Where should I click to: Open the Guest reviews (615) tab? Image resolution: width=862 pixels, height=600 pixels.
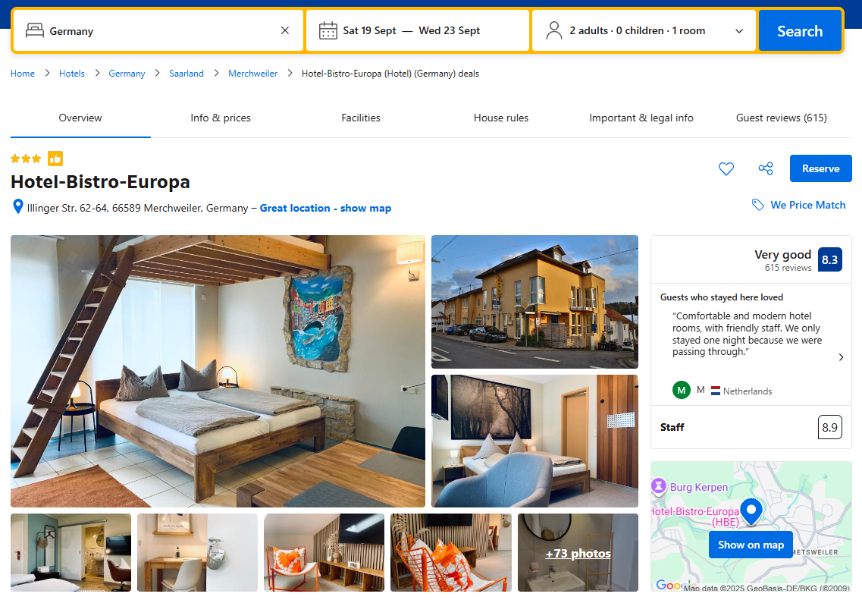pos(781,118)
